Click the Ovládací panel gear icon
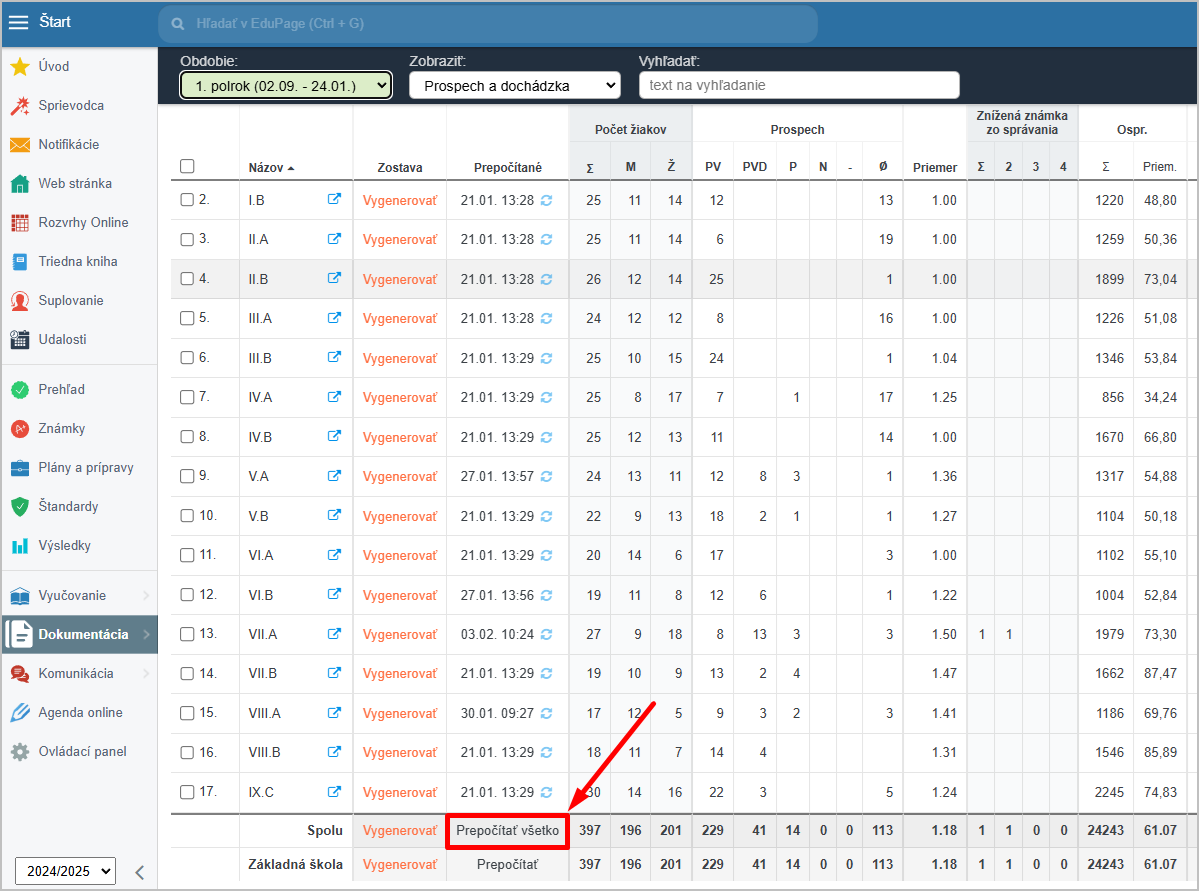The height and width of the screenshot is (891, 1199). click(x=19, y=752)
